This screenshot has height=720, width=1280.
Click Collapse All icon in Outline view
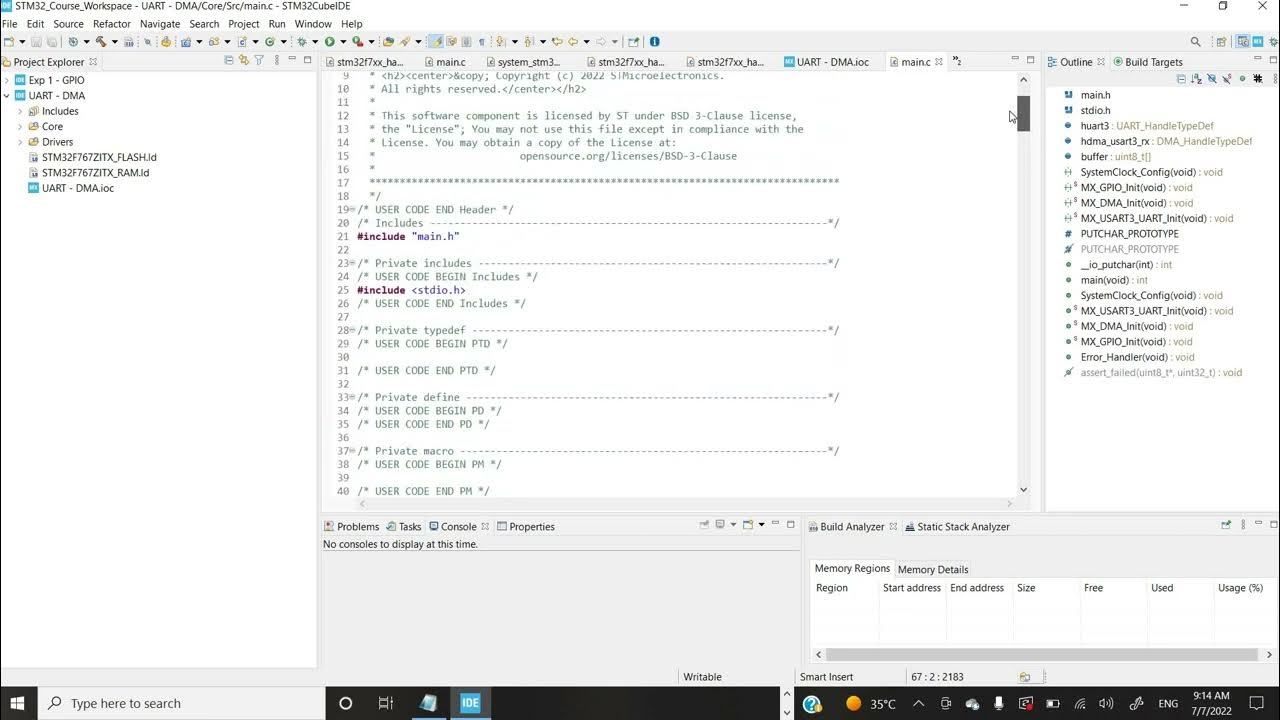click(x=1182, y=79)
